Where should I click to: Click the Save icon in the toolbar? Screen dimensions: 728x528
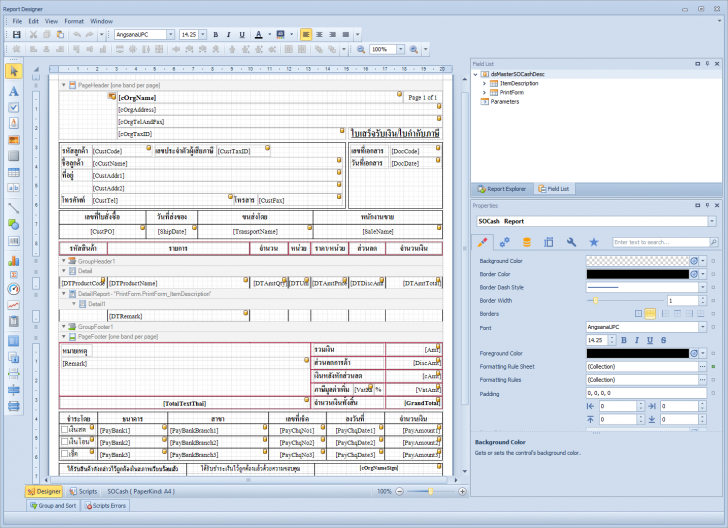pos(17,34)
